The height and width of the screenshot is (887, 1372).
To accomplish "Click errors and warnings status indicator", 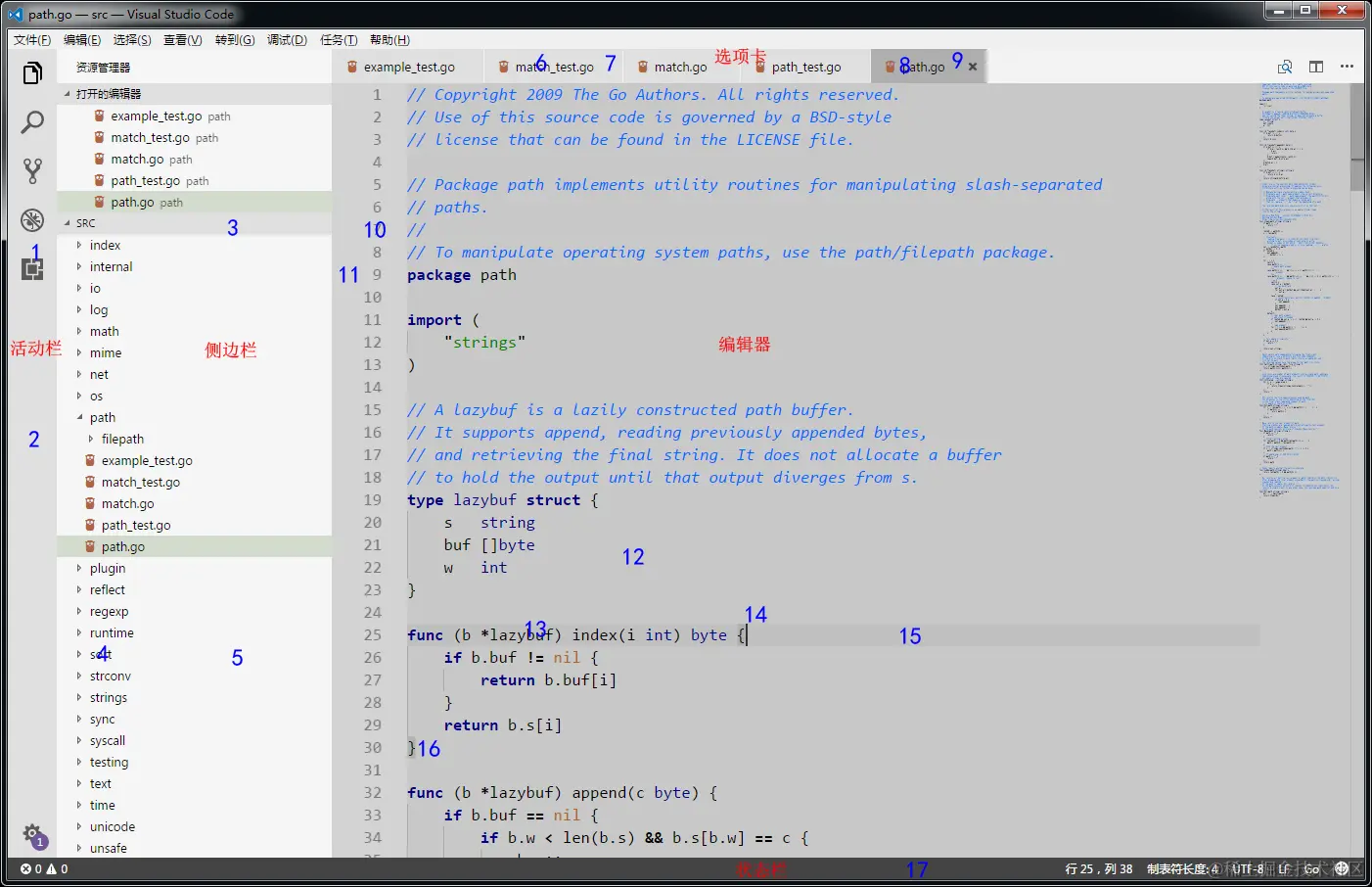I will click(x=44, y=868).
